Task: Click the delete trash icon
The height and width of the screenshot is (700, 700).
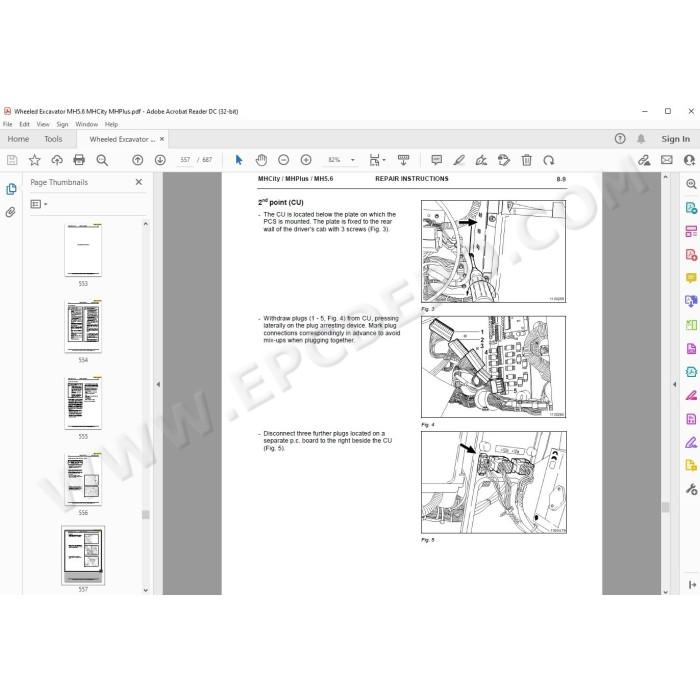Action: (527, 160)
